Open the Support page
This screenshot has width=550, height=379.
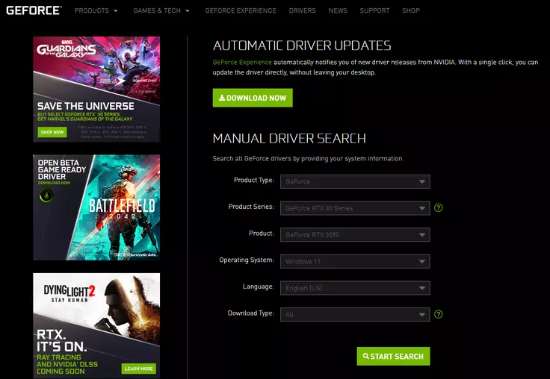click(x=375, y=11)
